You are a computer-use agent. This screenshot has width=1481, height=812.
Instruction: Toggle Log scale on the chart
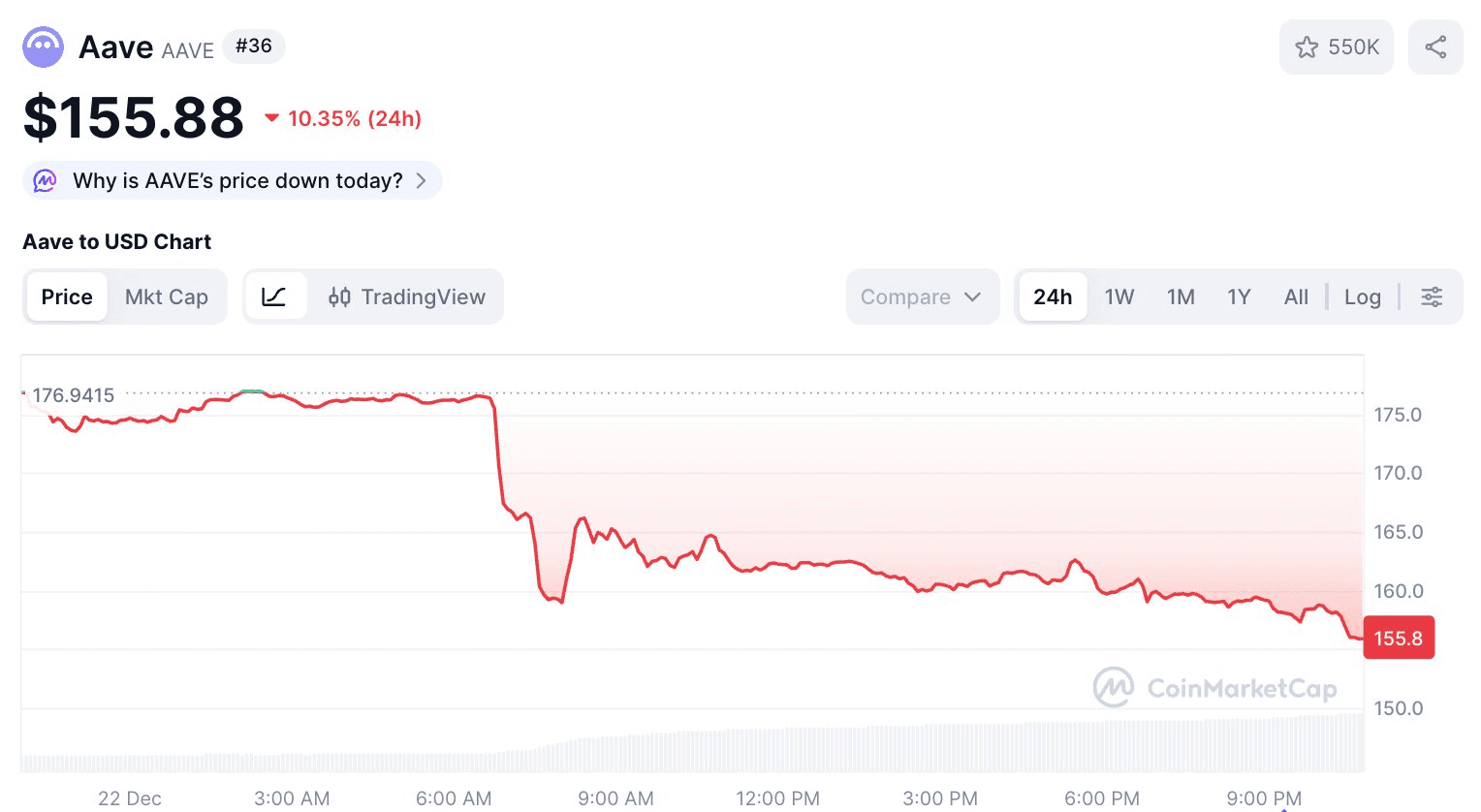click(1362, 297)
